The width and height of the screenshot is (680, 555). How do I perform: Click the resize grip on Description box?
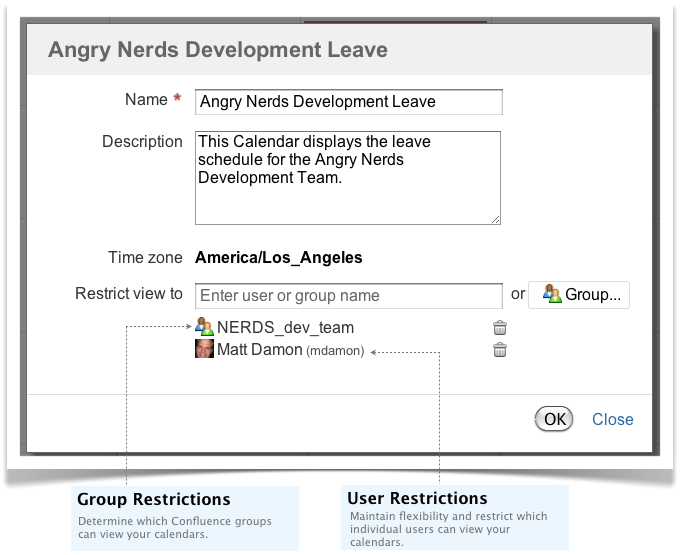496,220
